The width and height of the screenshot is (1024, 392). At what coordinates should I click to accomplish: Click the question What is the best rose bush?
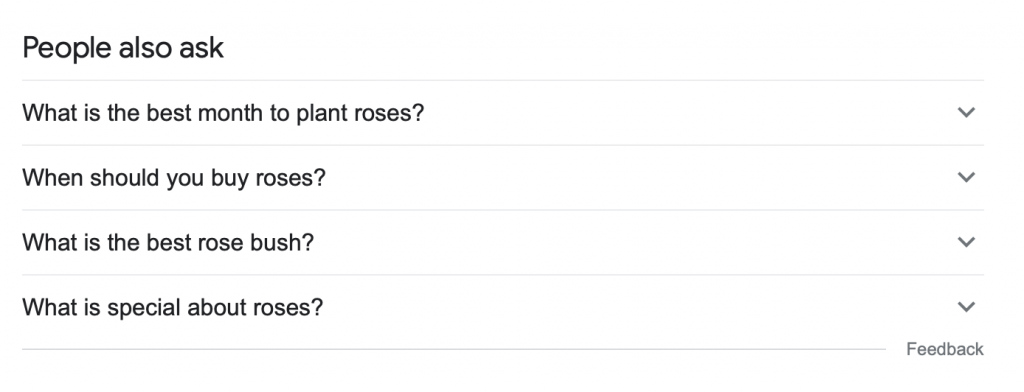168,242
